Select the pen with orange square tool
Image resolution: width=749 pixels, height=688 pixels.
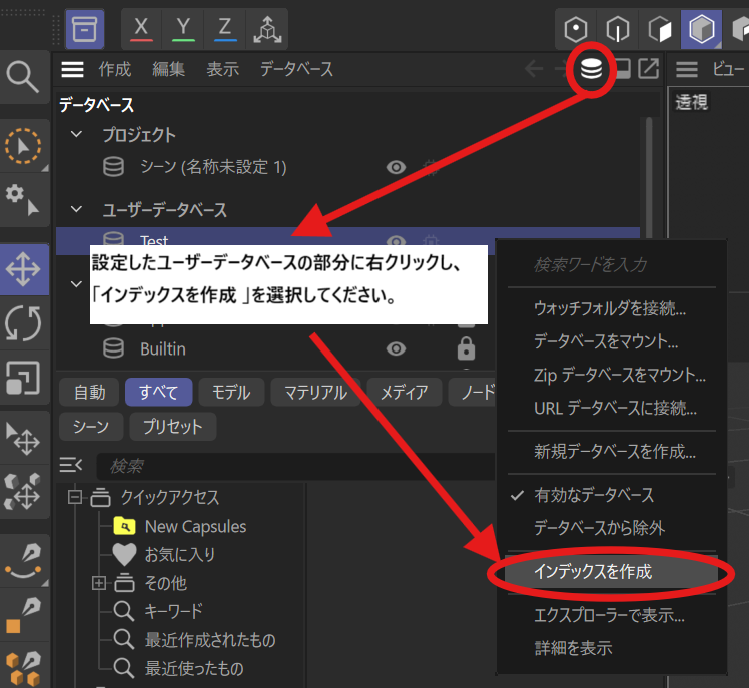(23, 615)
